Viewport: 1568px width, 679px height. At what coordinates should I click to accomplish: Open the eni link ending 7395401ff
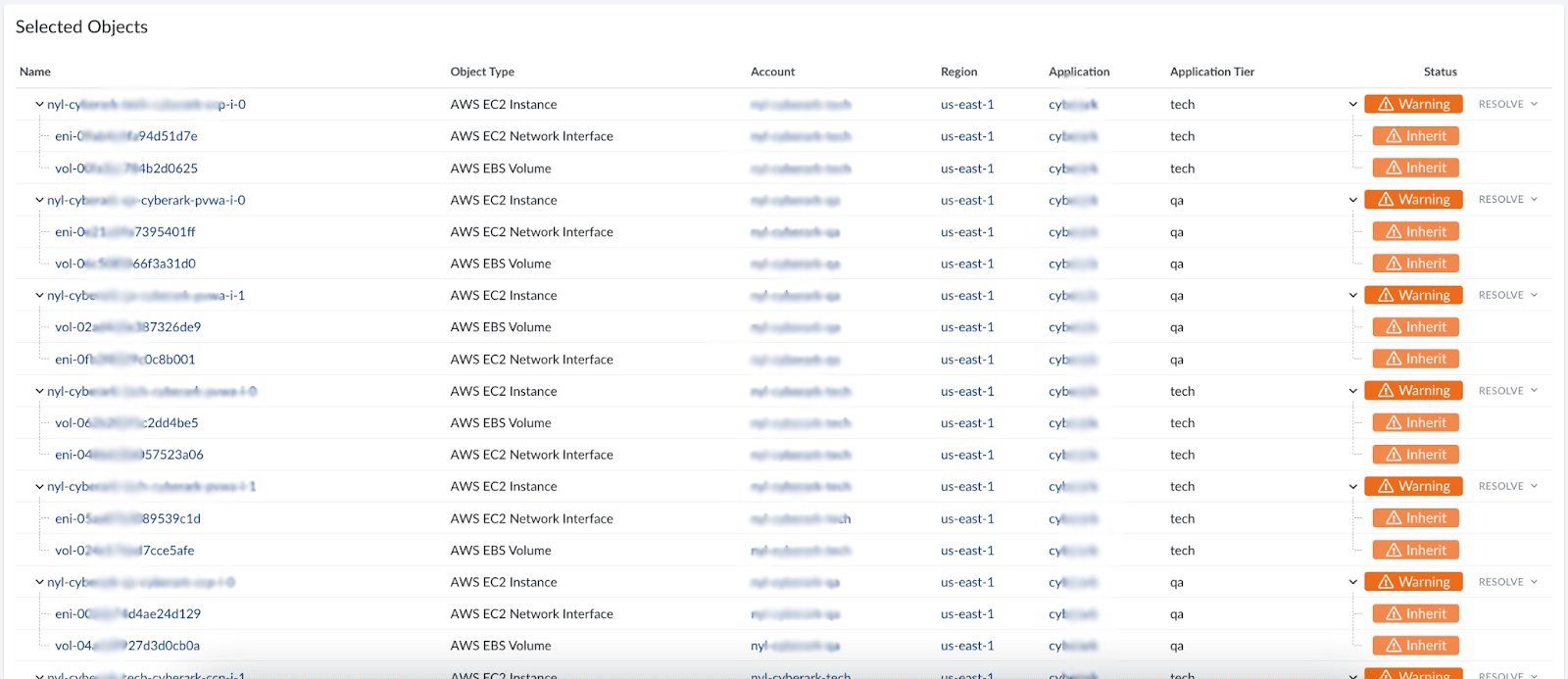point(125,232)
